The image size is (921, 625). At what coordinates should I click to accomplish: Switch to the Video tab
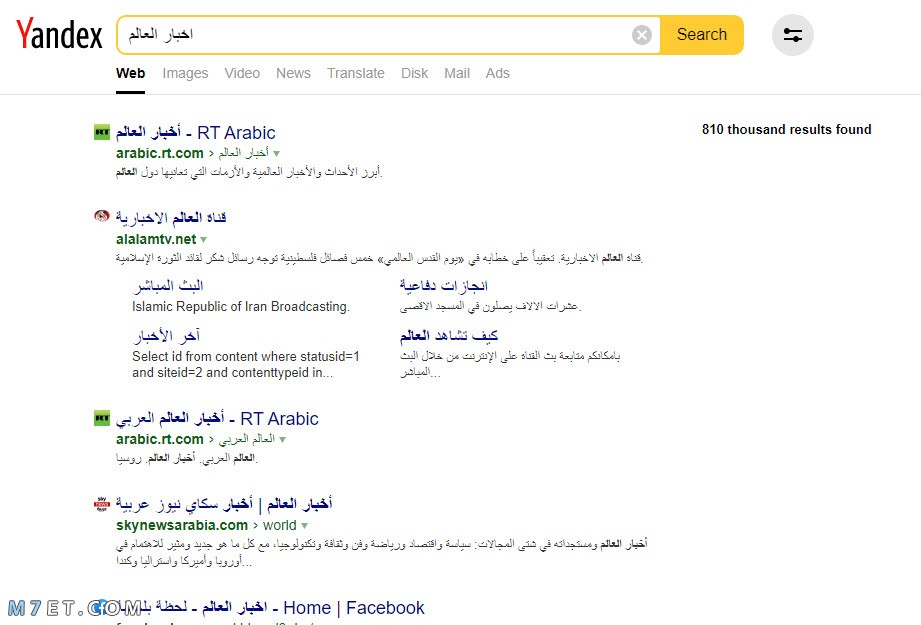coord(242,73)
